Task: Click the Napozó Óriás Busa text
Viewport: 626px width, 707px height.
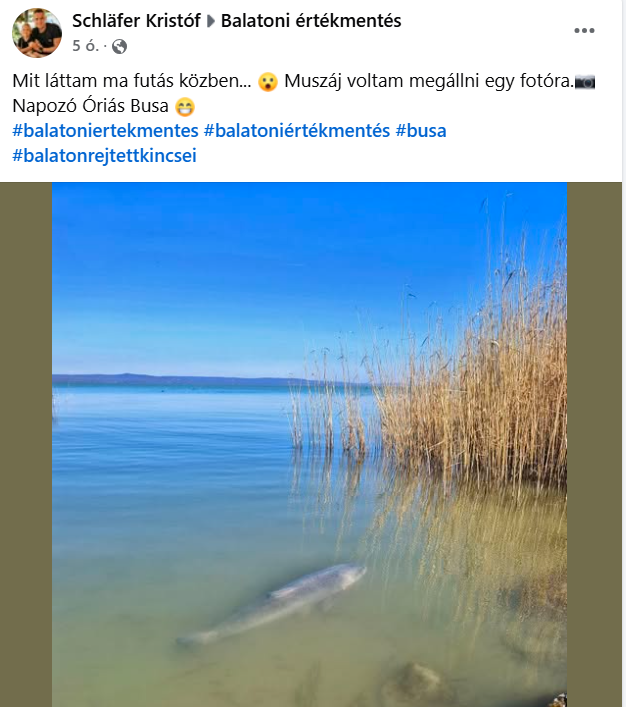Action: tap(90, 106)
